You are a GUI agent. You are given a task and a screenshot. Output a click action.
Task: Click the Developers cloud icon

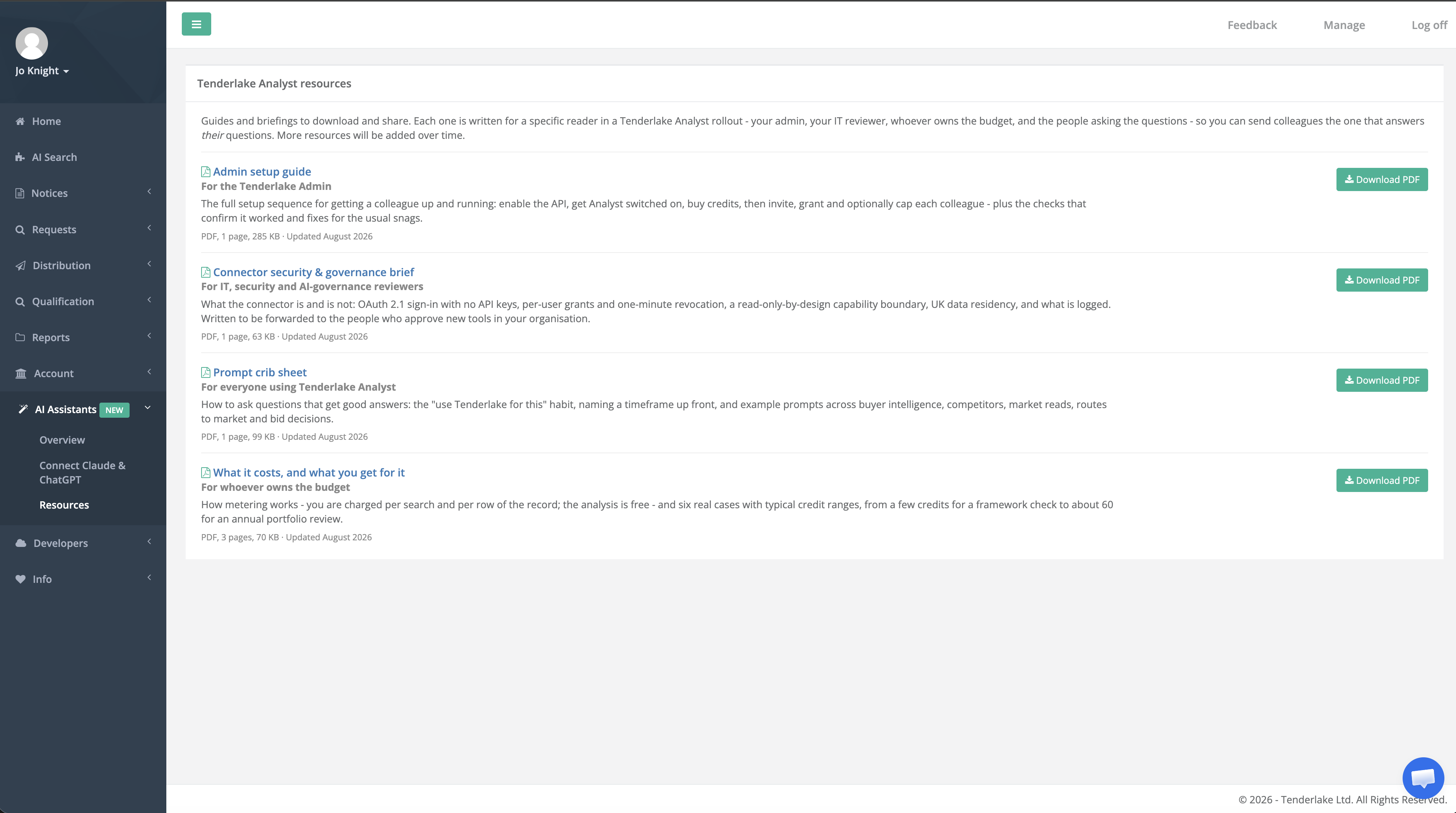pyautogui.click(x=21, y=543)
